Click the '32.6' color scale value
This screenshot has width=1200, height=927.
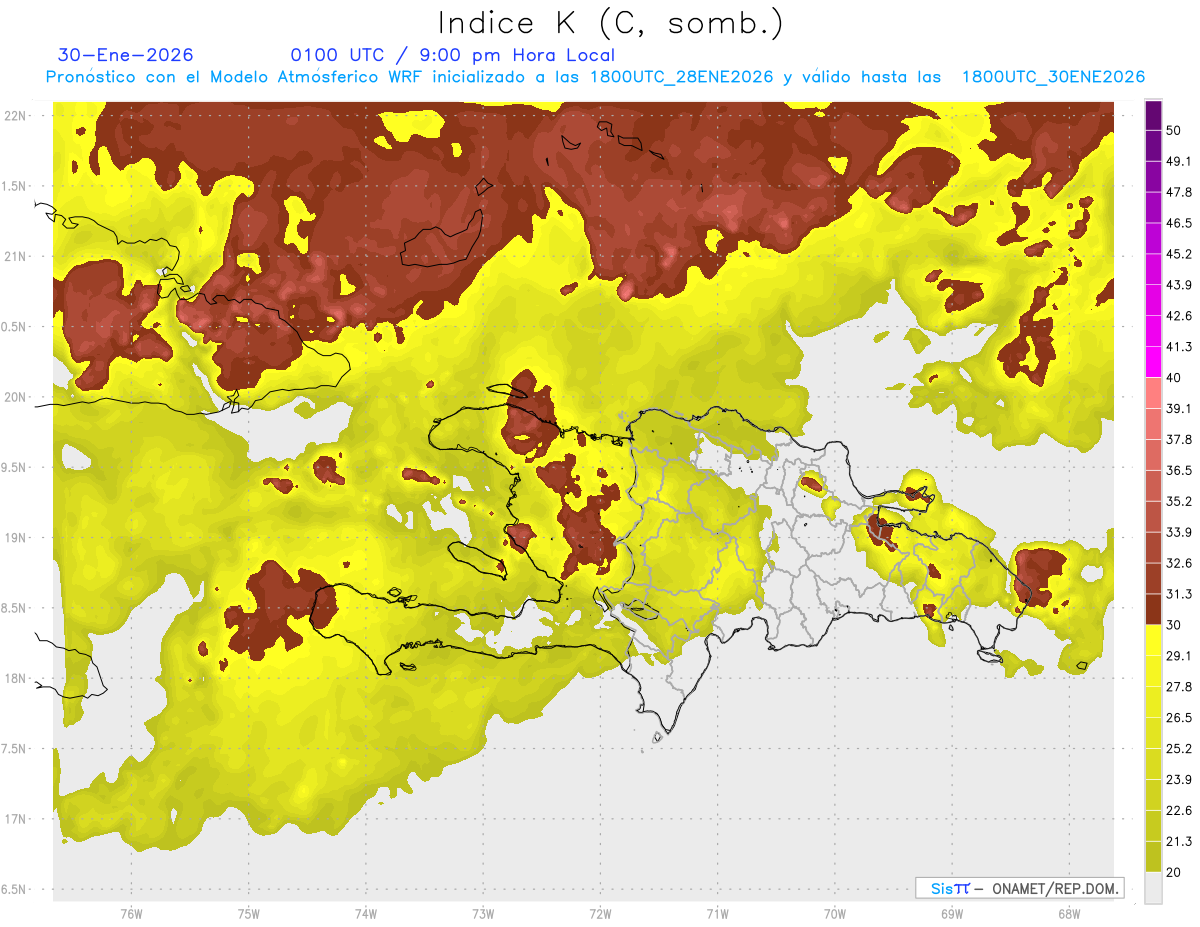pyautogui.click(x=1178, y=563)
